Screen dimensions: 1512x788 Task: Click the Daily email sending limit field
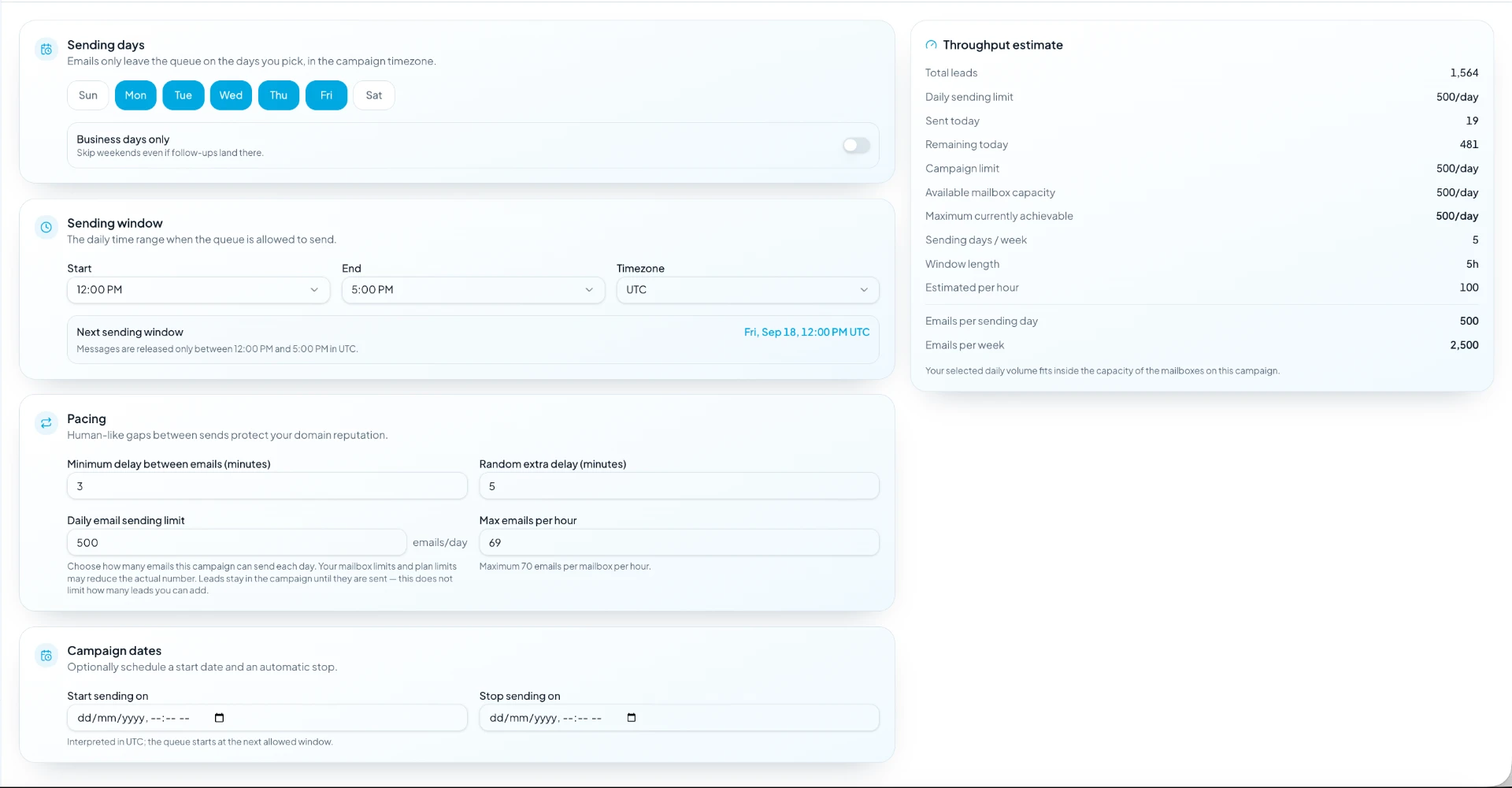[237, 543]
